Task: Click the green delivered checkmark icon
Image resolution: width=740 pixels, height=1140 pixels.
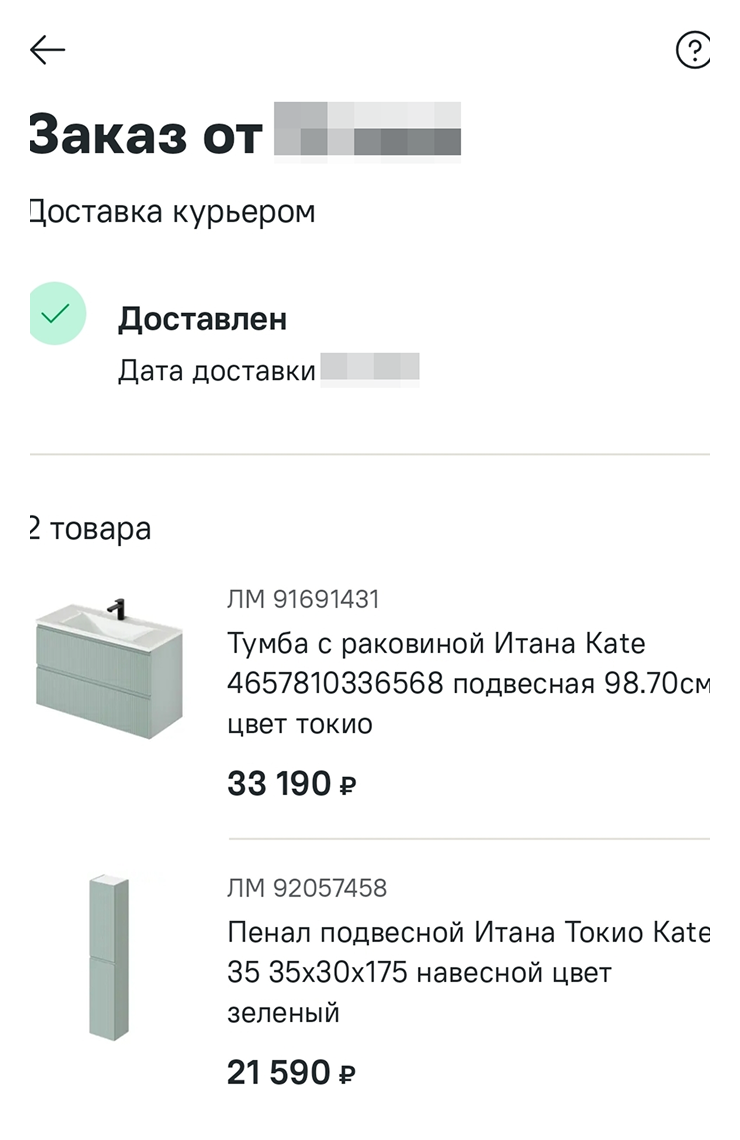Action: pyautogui.click(x=56, y=314)
